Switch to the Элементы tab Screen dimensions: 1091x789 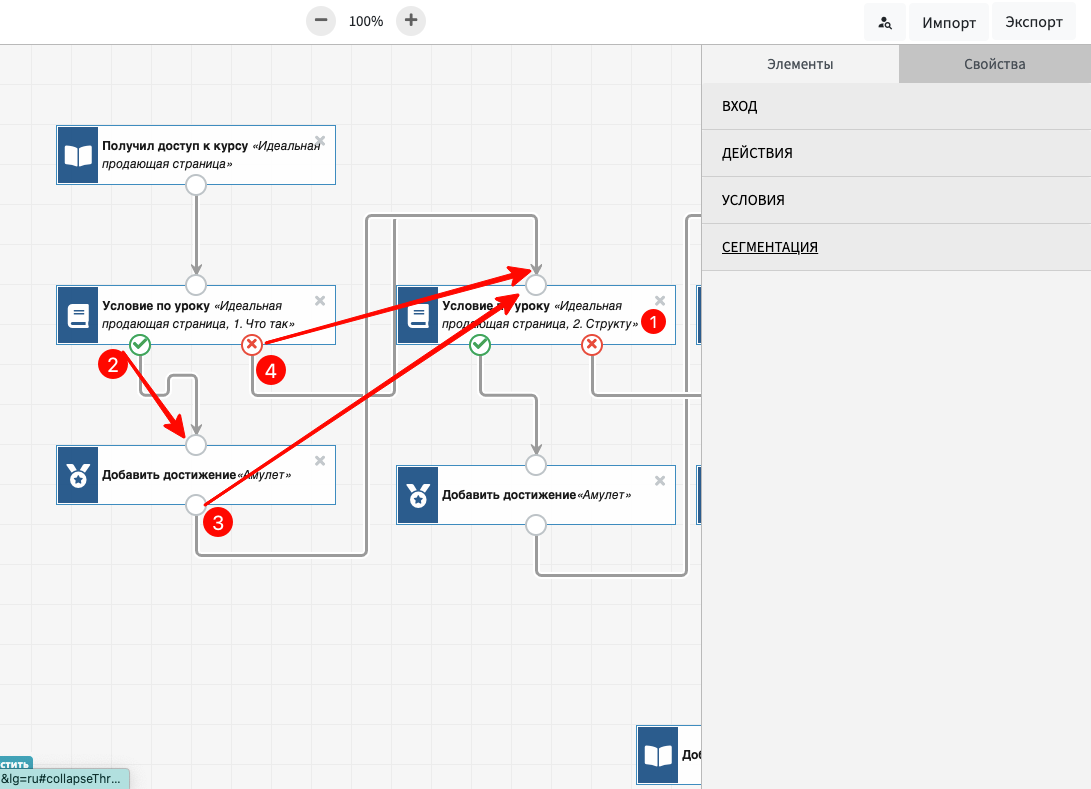[x=800, y=64]
